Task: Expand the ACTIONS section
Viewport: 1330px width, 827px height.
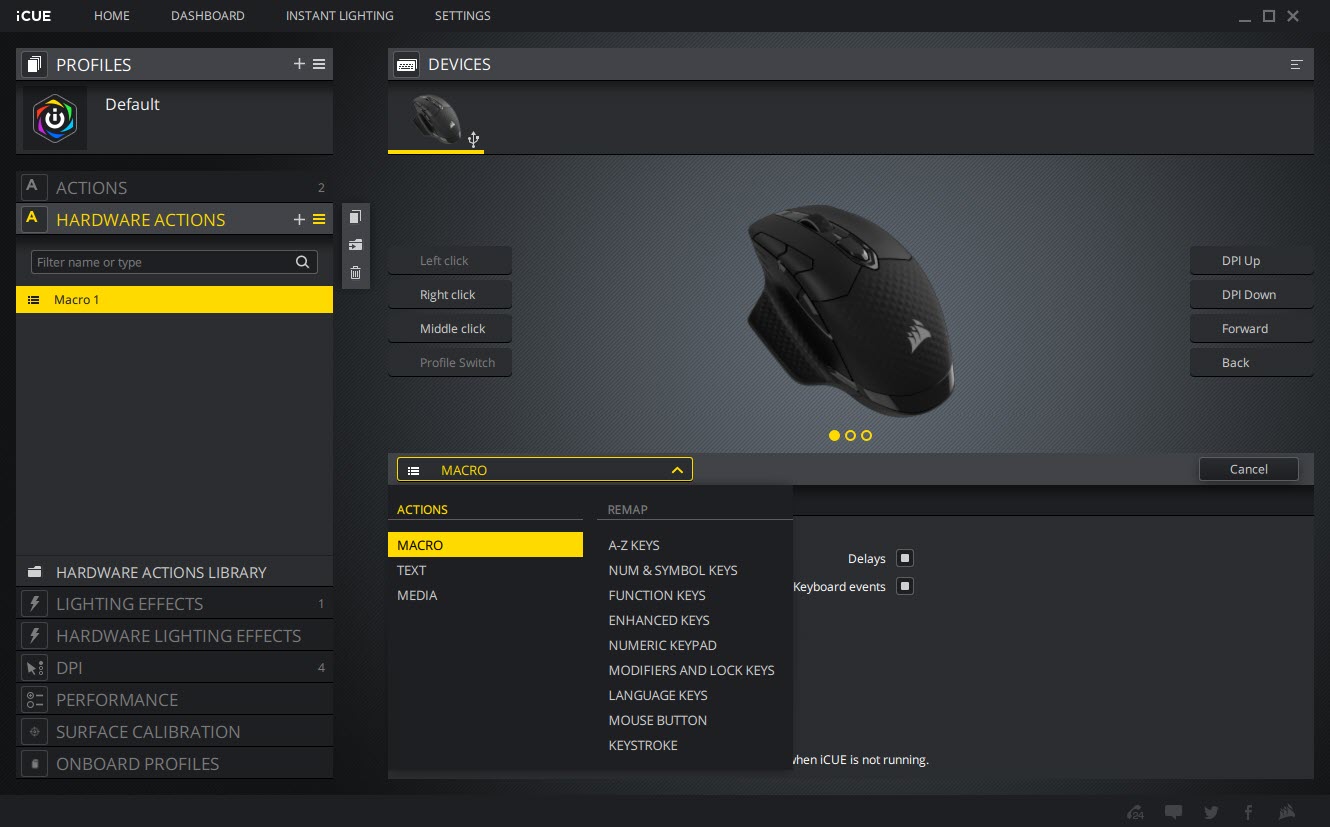Action: [174, 187]
